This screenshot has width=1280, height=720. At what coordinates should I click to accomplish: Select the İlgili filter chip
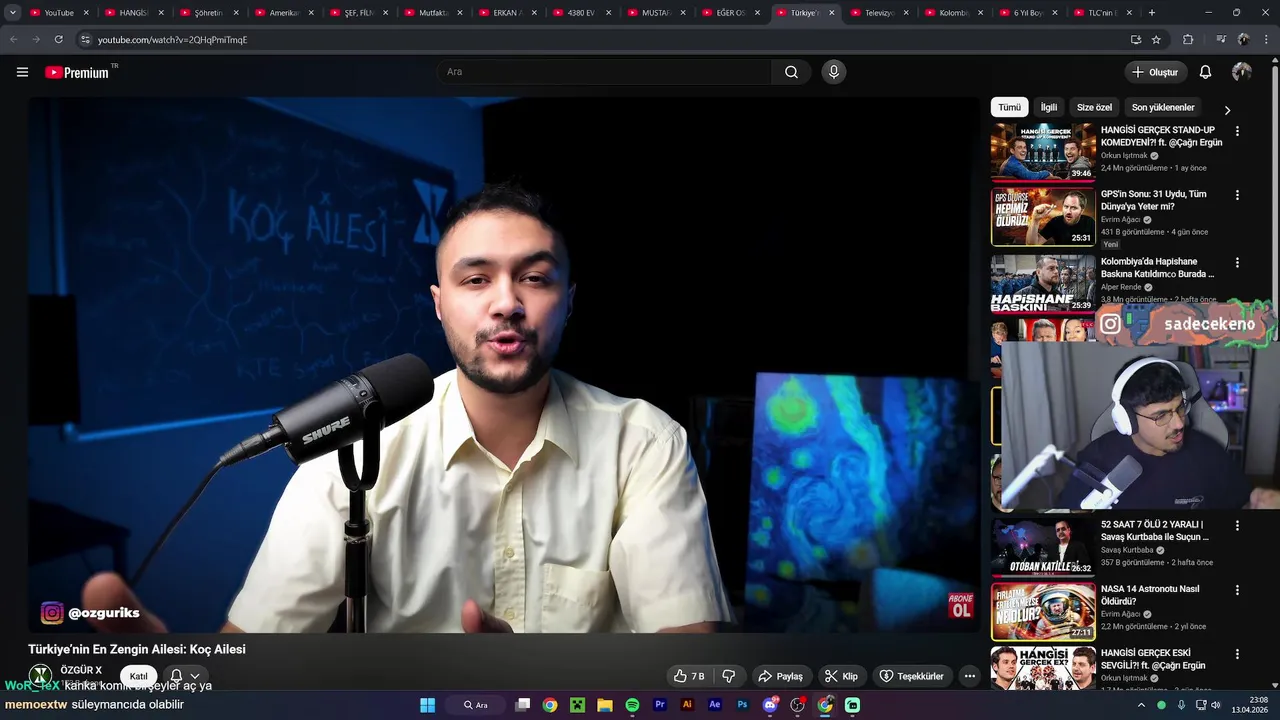pyautogui.click(x=1048, y=107)
